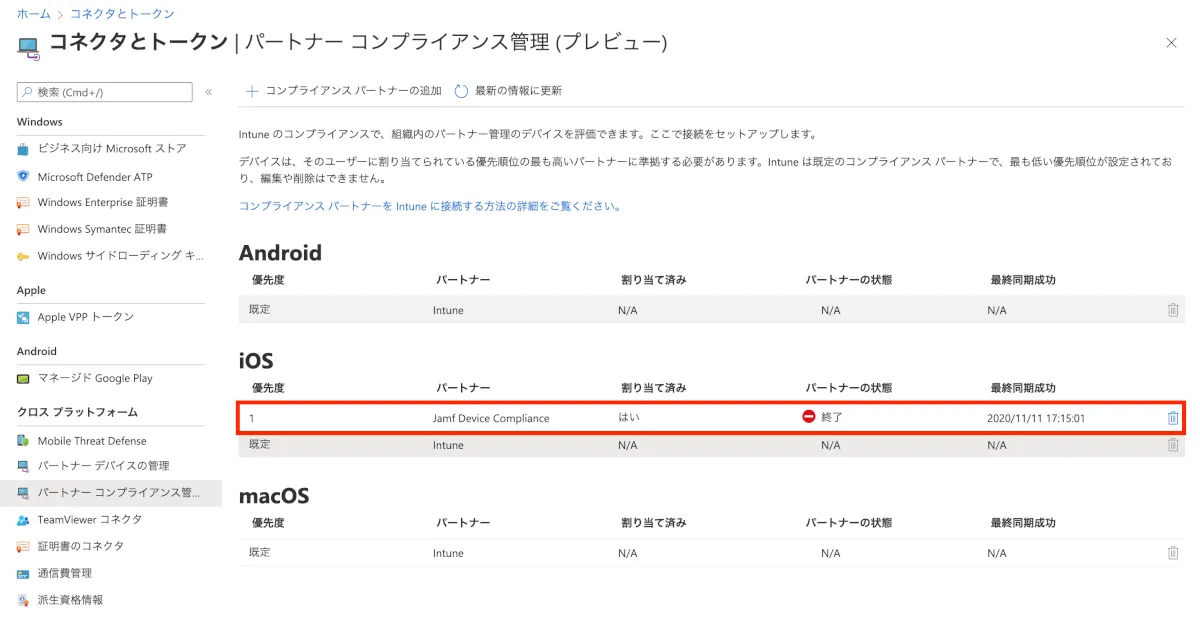Click コネクタとトークン breadcrumb link

pos(122,14)
